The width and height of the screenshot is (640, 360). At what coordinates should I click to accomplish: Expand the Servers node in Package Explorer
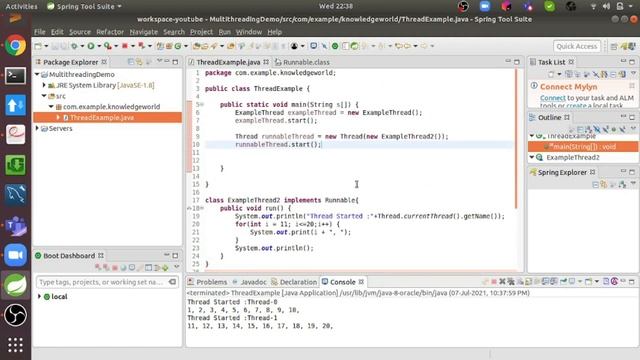37,128
